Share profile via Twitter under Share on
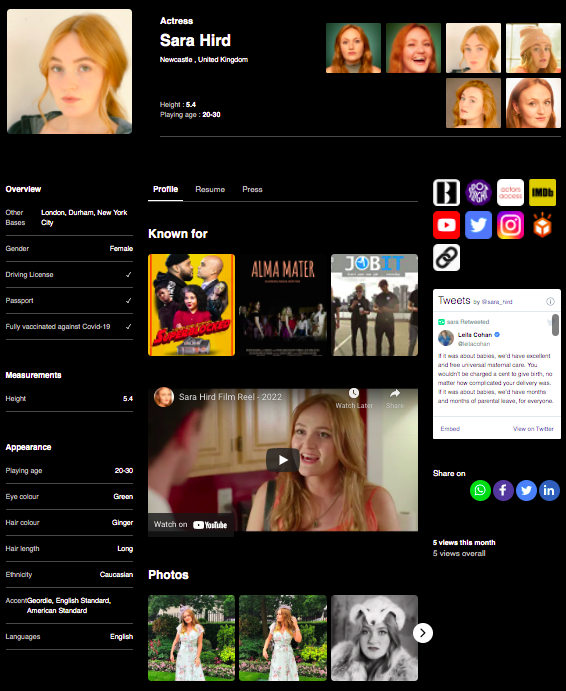This screenshot has width=566, height=691. [526, 490]
